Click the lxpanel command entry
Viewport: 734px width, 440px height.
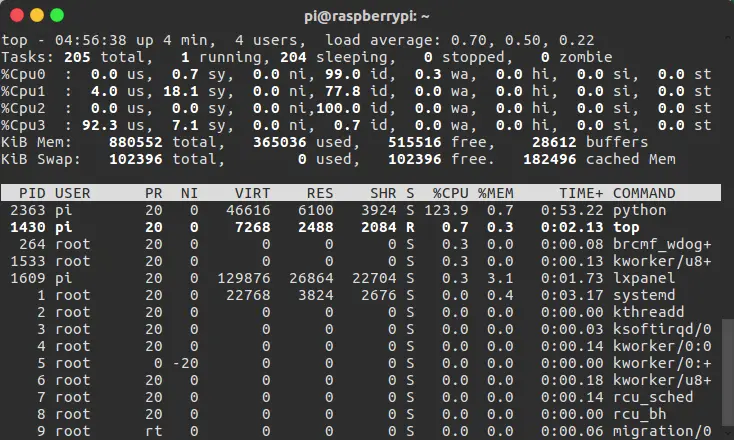[x=644, y=279]
